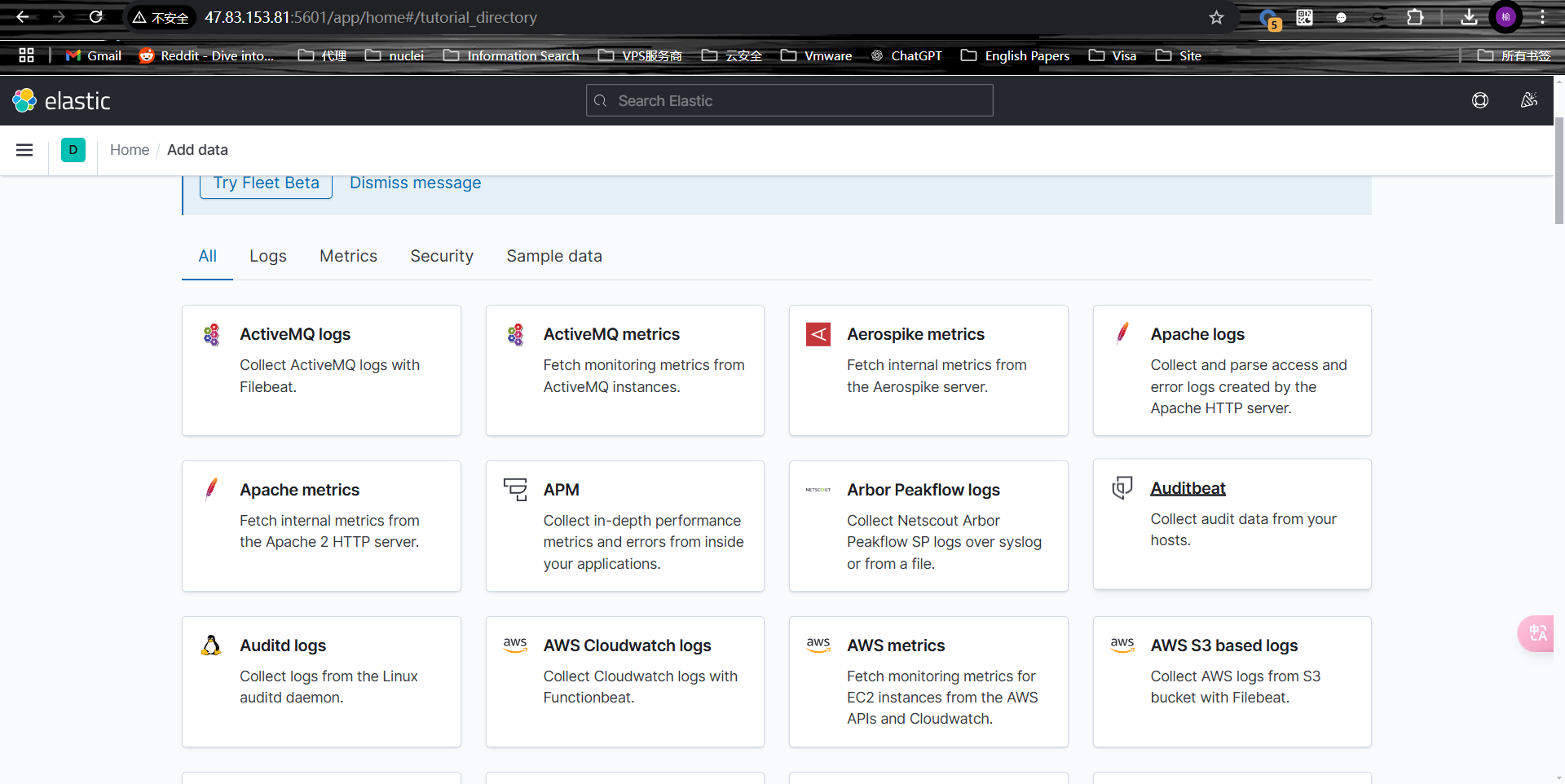Click the page vertical scrollbar
Screen dimensions: 1565x784
(1558, 171)
